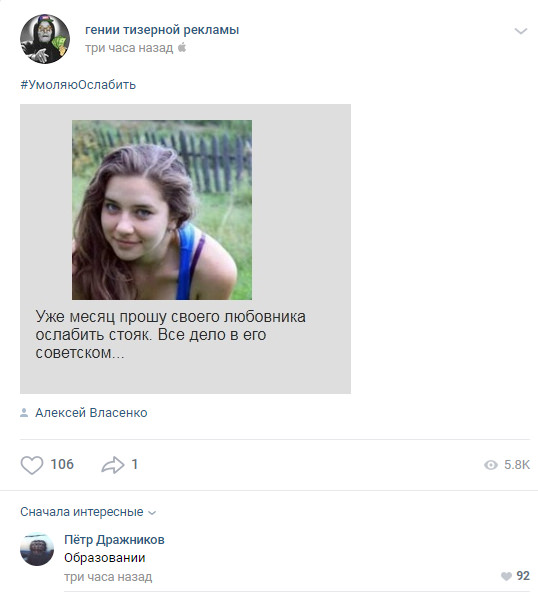Open Алексей Власенко's author profile link

(91, 413)
